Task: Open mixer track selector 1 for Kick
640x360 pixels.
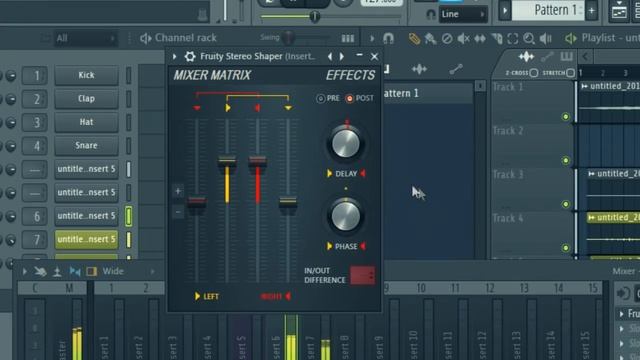Action: [35, 76]
